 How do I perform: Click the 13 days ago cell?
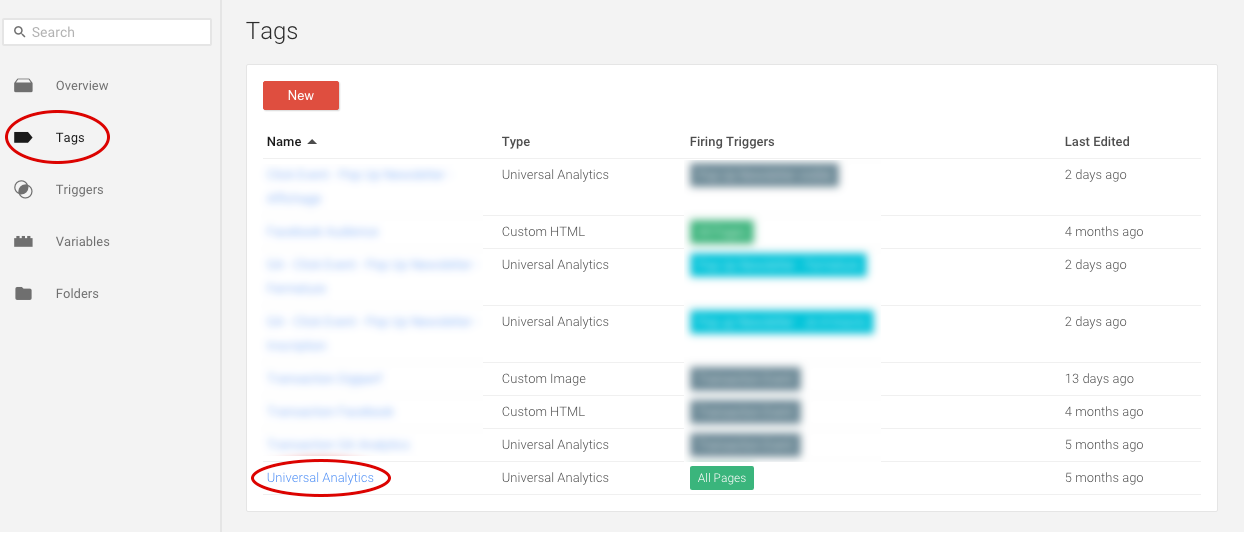[x=1099, y=379]
